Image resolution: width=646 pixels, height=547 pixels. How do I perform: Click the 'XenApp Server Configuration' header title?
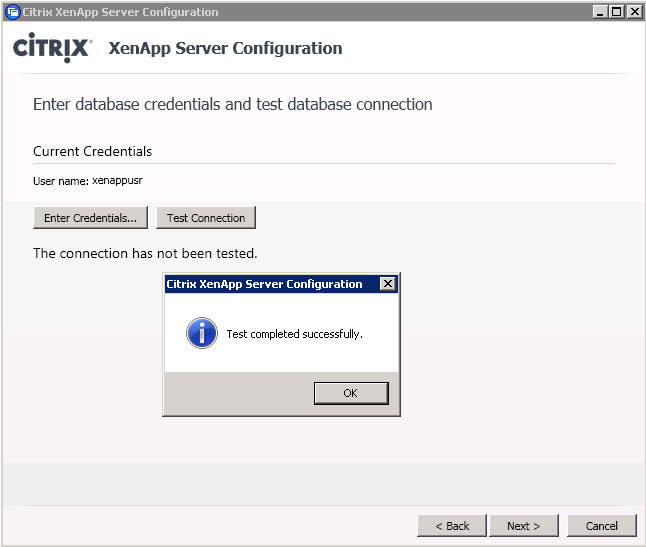[225, 48]
